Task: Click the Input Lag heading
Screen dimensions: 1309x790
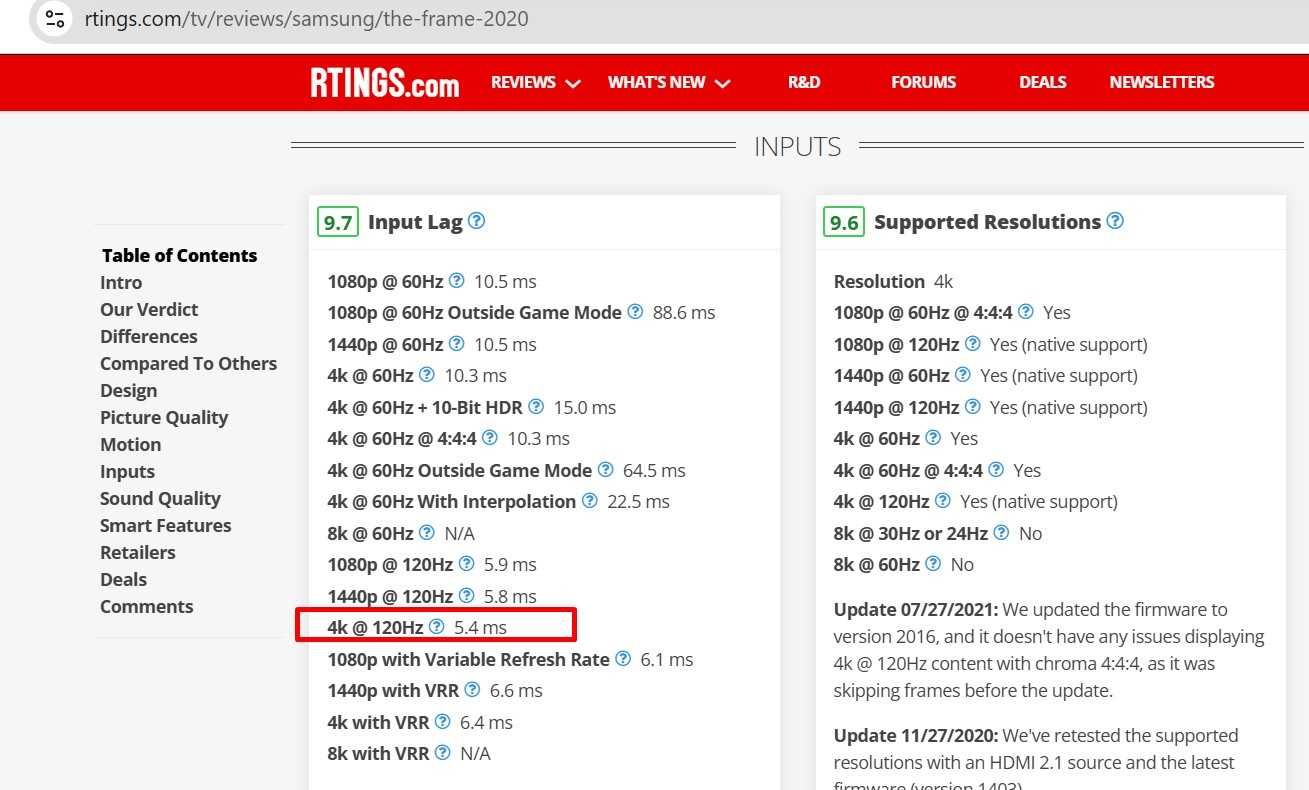Action: coord(415,222)
